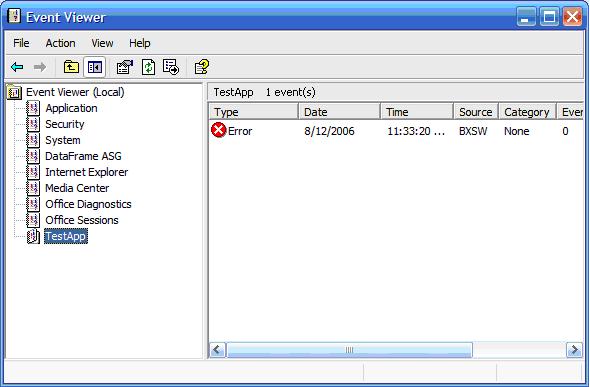Click the Office Diagnostics log icon

[x=33, y=204]
